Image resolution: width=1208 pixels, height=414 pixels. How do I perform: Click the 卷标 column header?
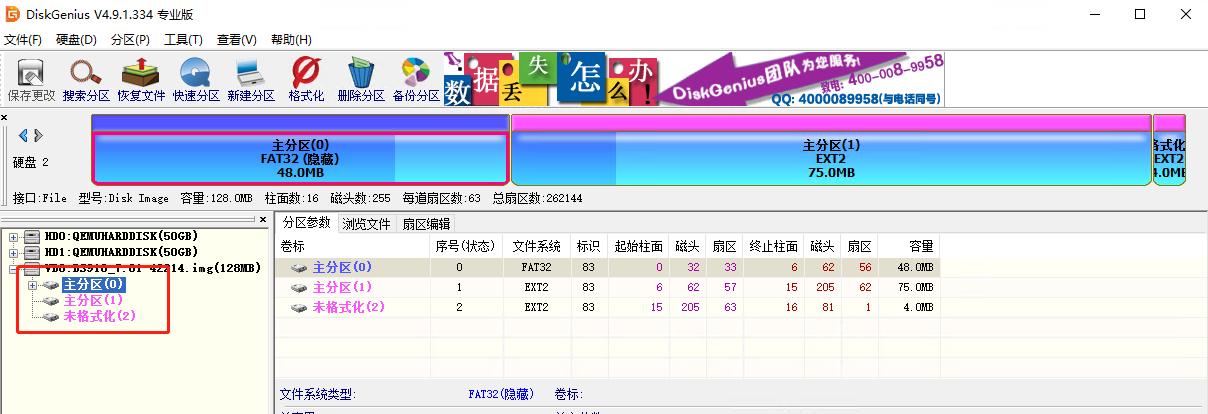(352, 246)
